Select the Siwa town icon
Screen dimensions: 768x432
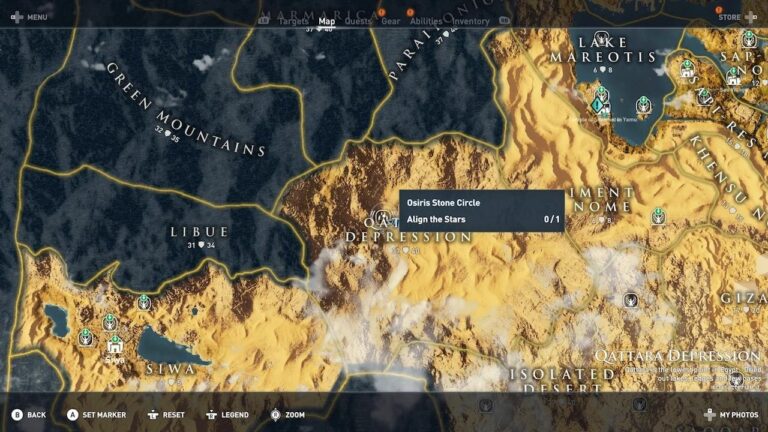pyautogui.click(x=115, y=344)
